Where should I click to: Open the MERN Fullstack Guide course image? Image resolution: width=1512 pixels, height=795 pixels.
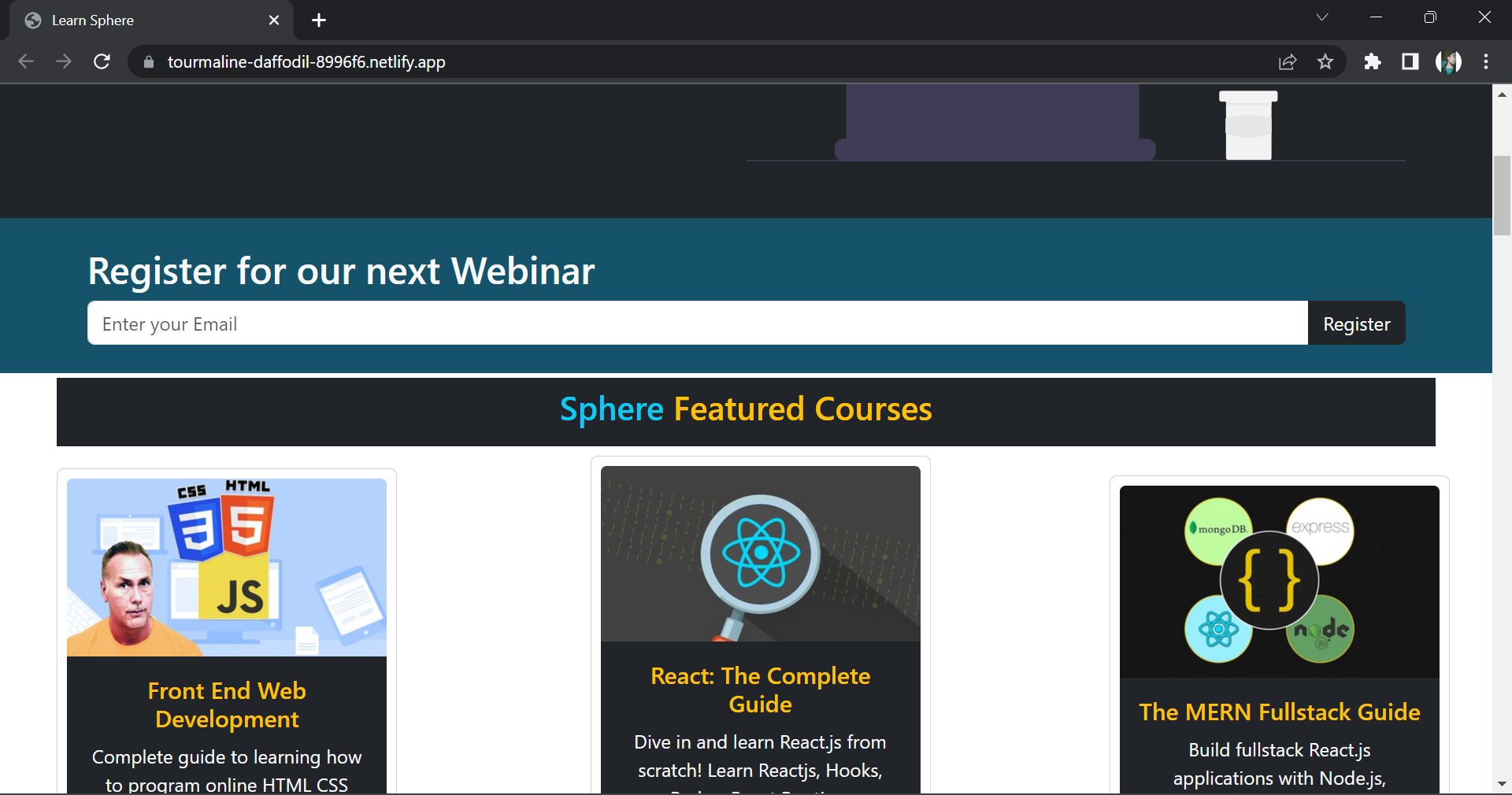[x=1278, y=581]
